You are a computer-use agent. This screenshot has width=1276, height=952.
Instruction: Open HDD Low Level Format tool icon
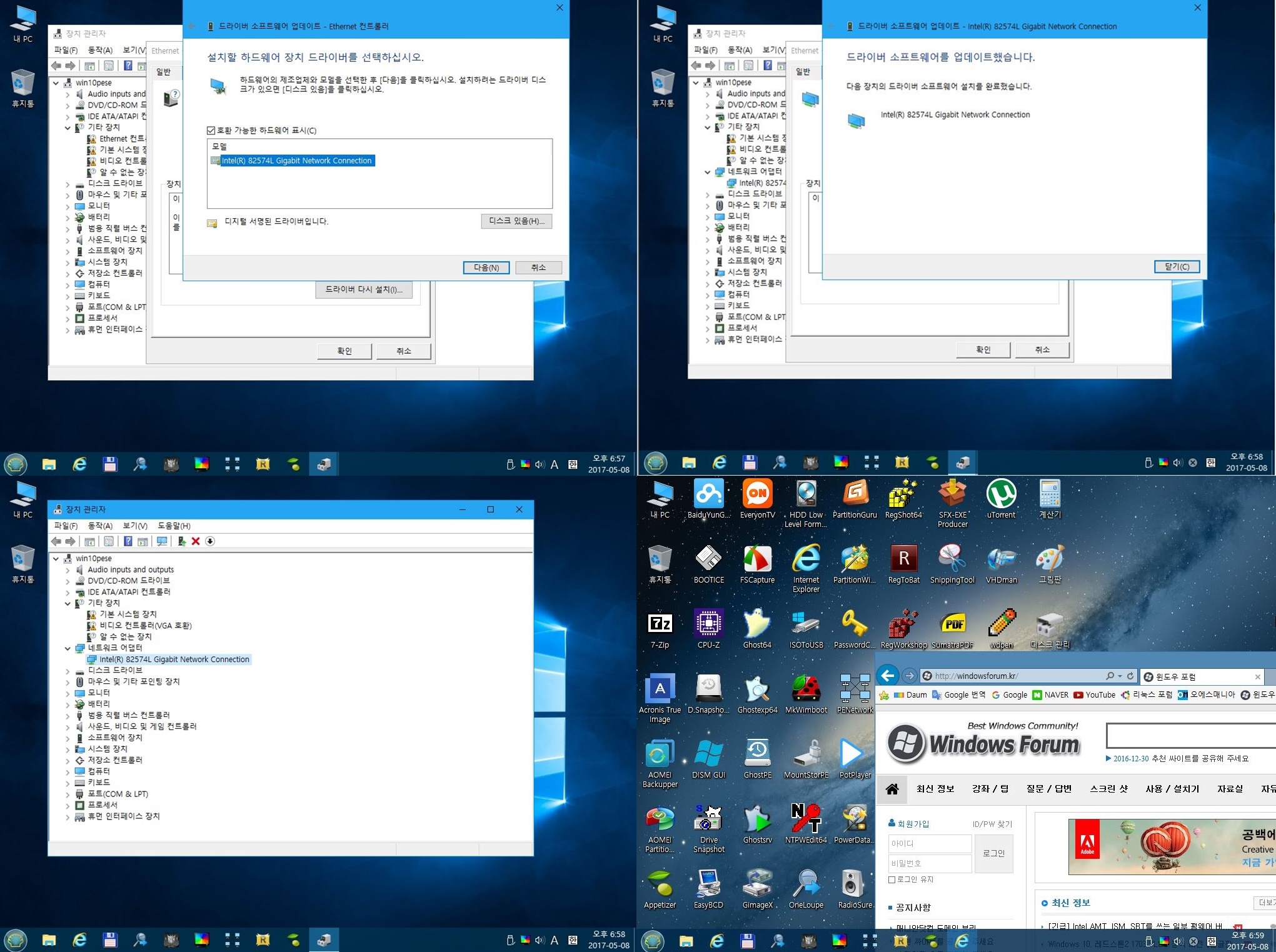click(806, 503)
